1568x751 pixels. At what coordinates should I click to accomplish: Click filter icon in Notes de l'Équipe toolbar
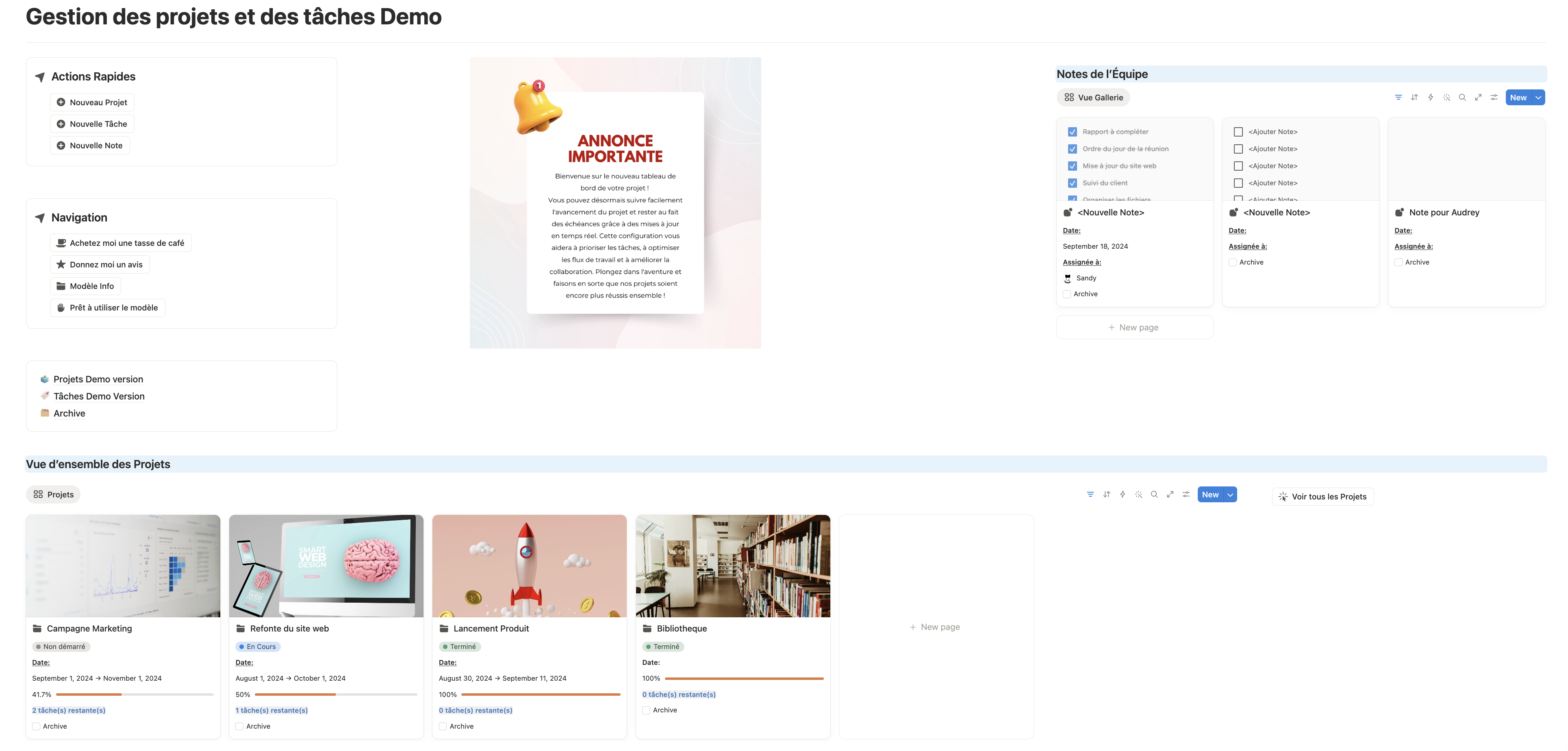point(1398,98)
